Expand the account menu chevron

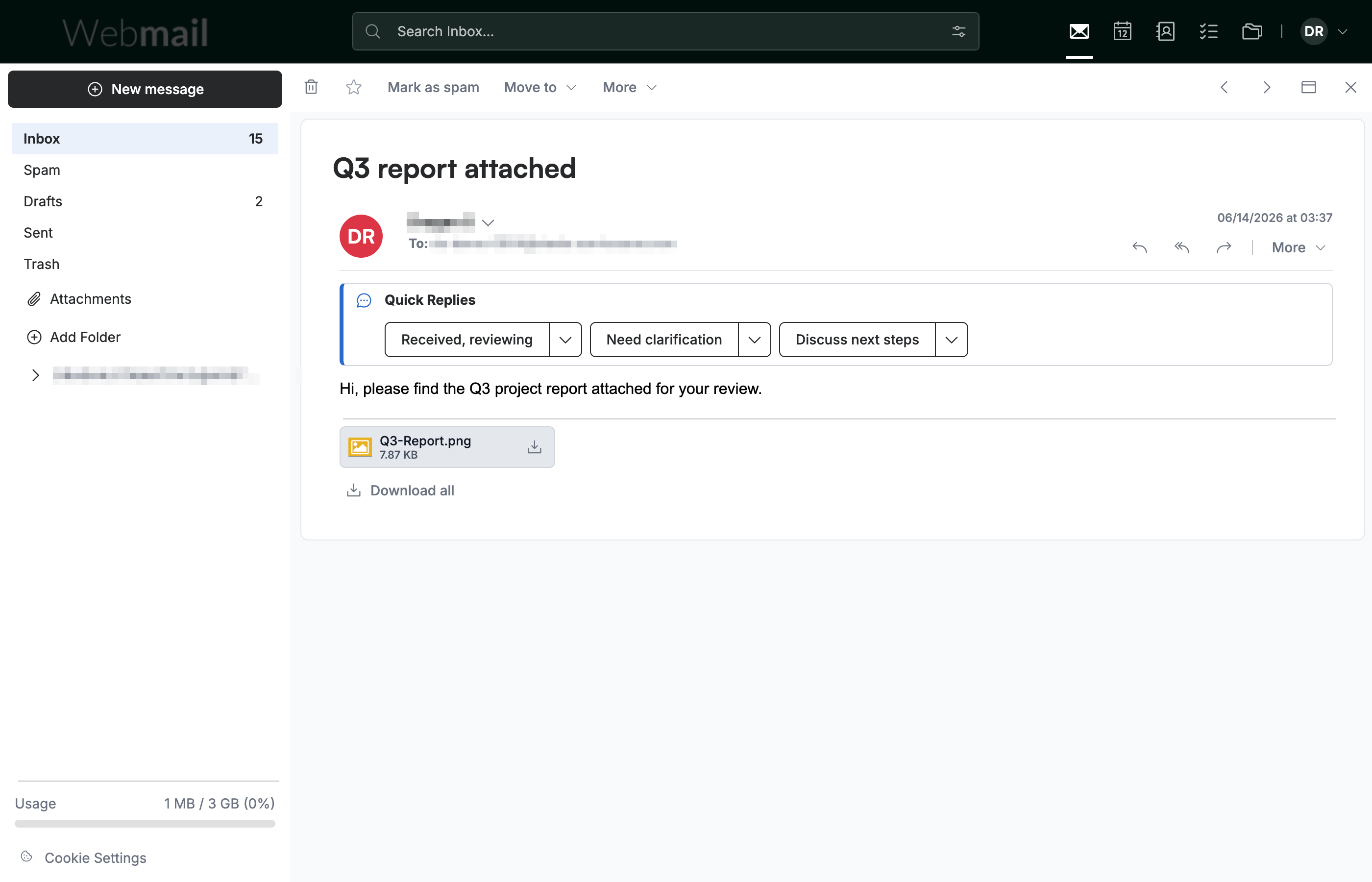(1342, 31)
